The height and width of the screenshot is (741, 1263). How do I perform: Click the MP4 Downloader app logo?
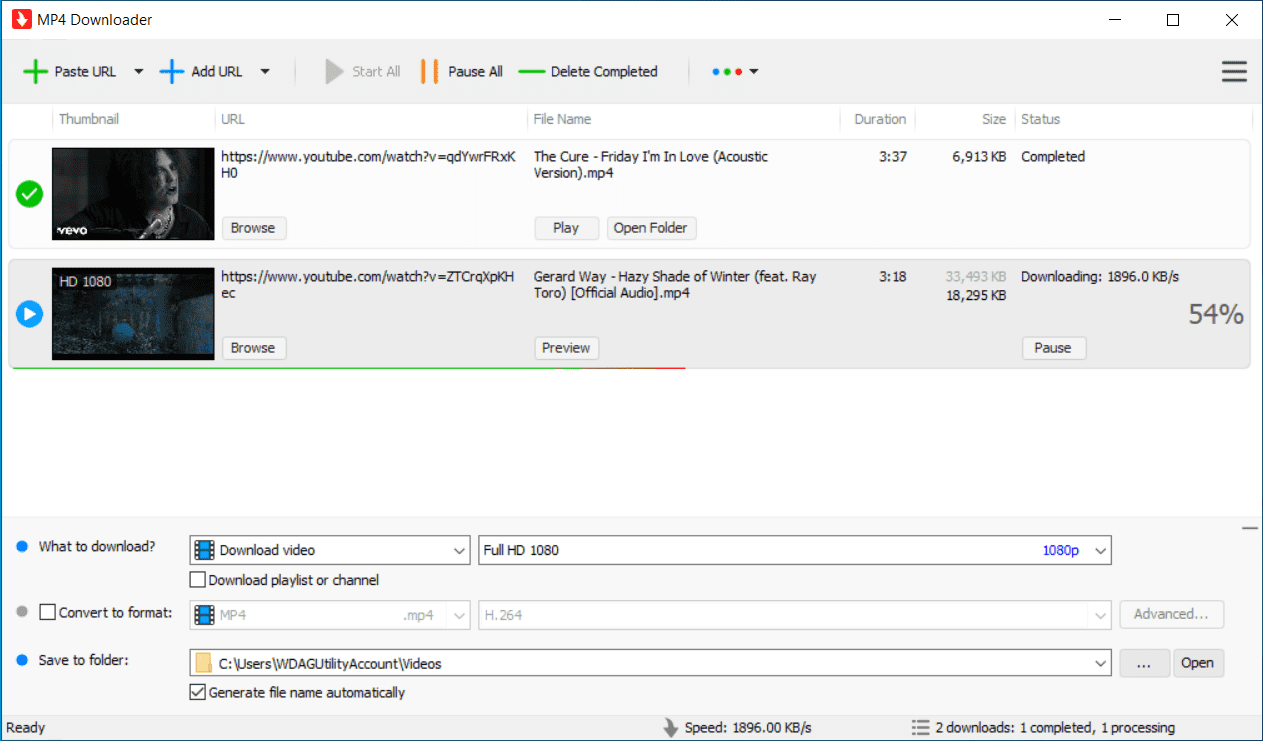point(20,19)
